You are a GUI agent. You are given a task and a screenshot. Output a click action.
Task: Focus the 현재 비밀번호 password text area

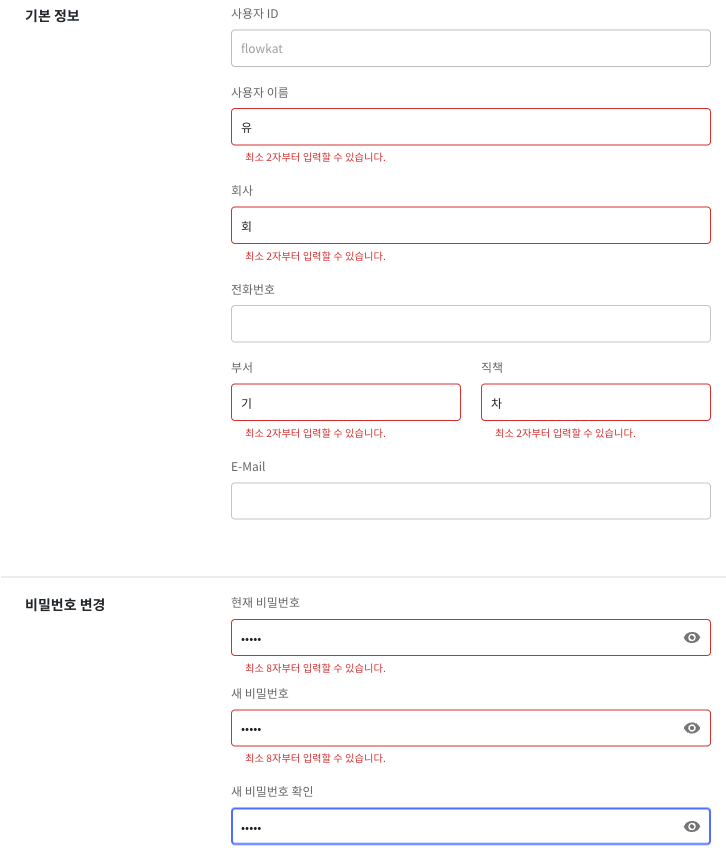(450, 638)
